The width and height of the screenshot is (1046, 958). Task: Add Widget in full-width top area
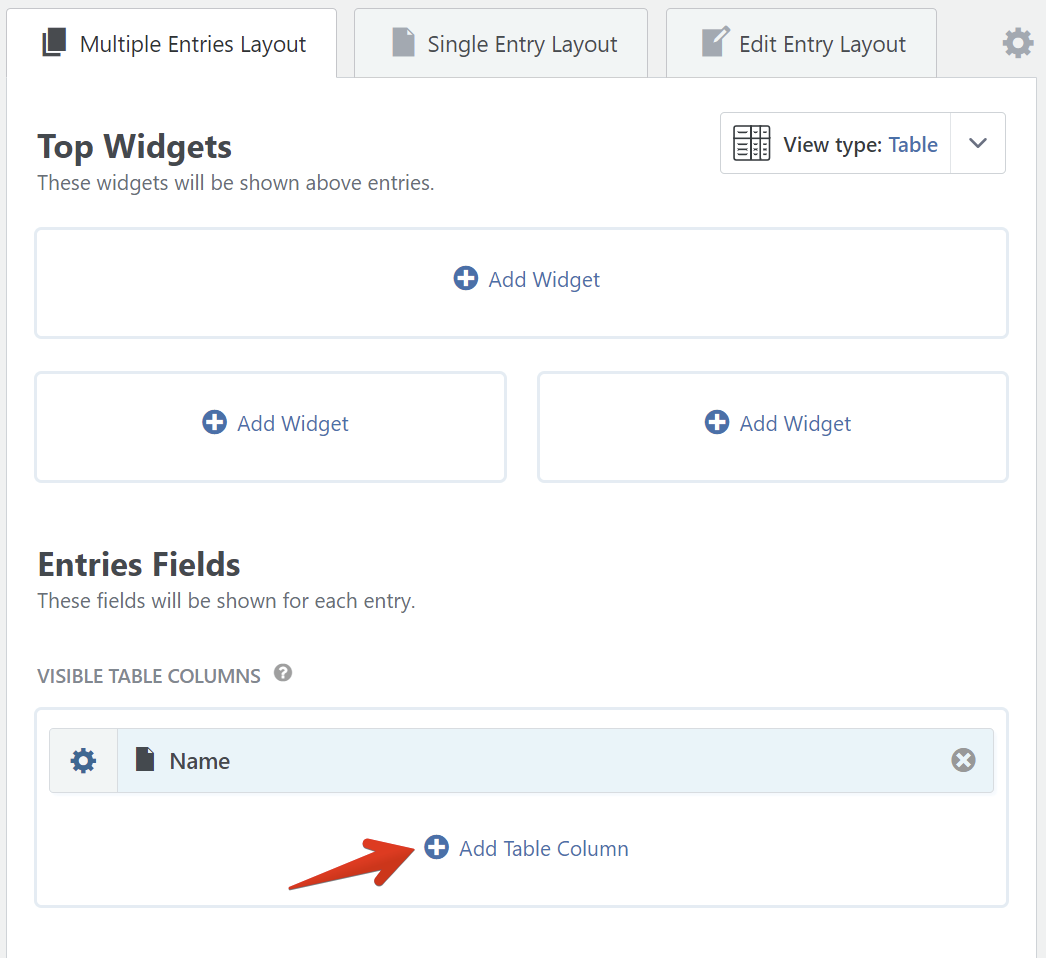[527, 280]
